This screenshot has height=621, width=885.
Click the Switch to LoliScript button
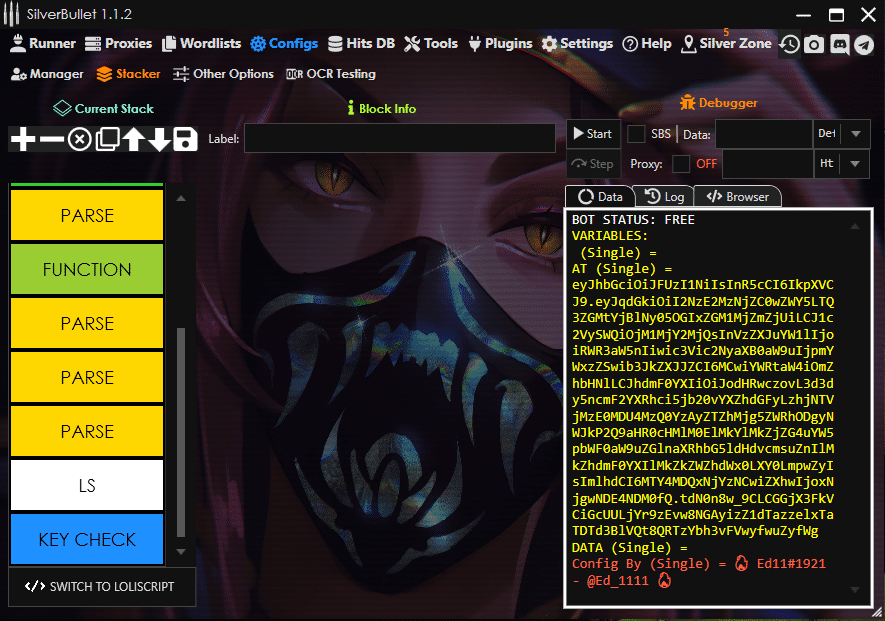click(102, 587)
